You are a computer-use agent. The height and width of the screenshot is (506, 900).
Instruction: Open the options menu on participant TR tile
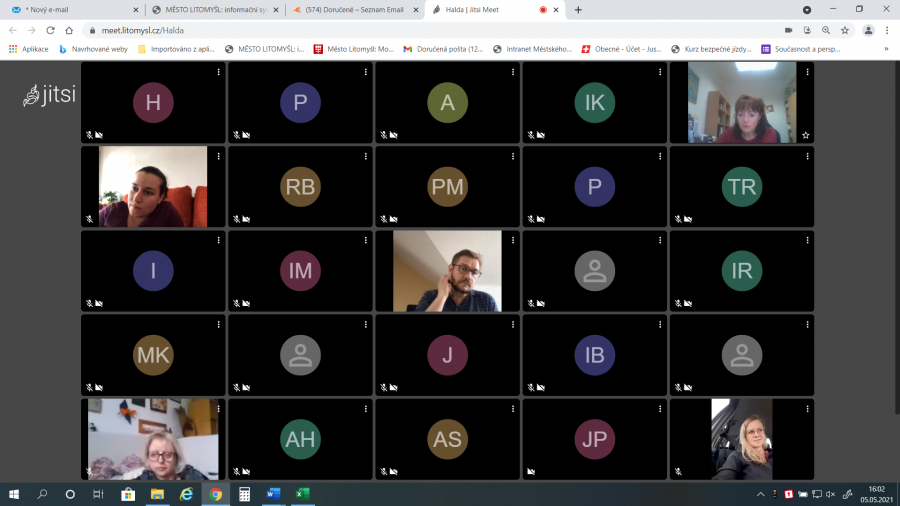pos(808,156)
